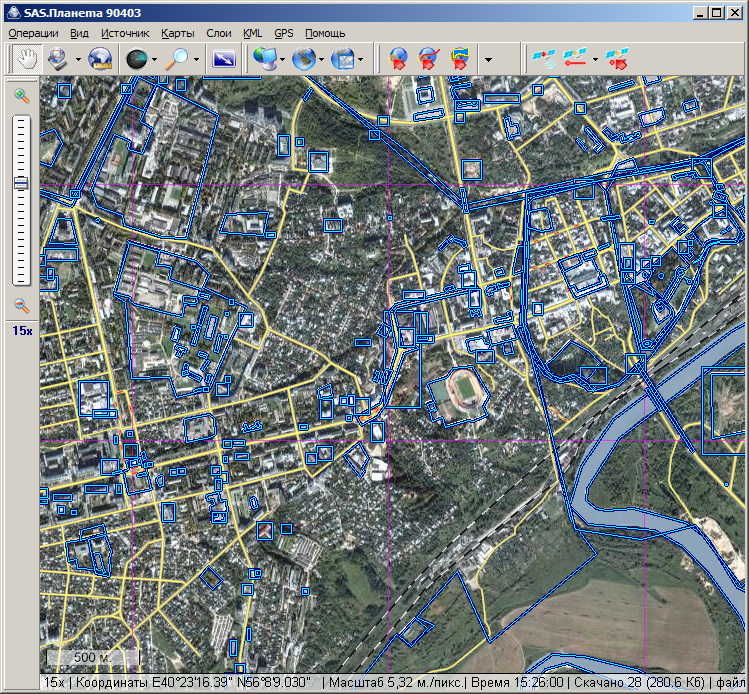Open the Источник menu
The image size is (749, 694).
coord(125,33)
